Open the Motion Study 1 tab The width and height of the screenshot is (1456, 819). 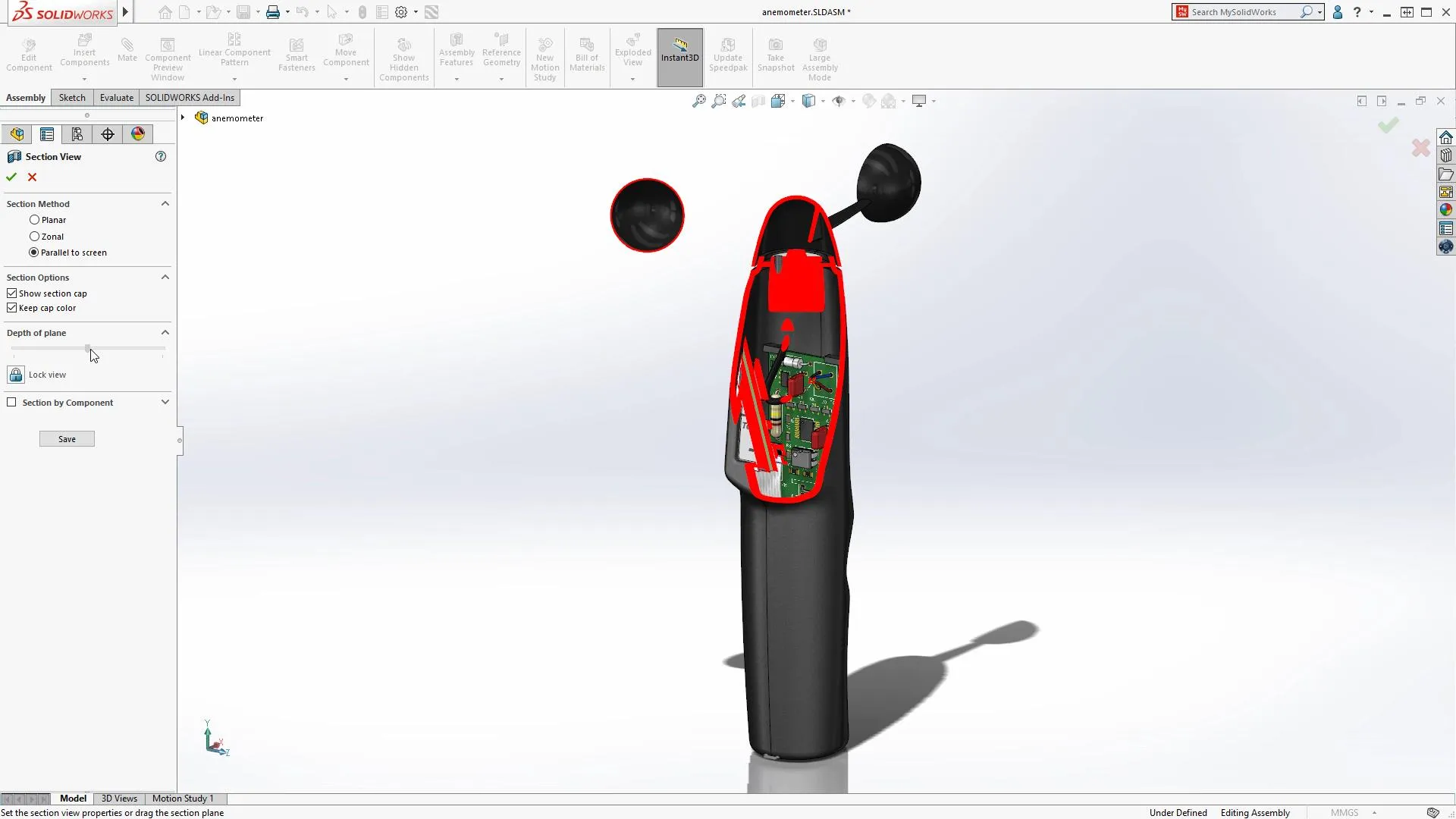click(183, 799)
